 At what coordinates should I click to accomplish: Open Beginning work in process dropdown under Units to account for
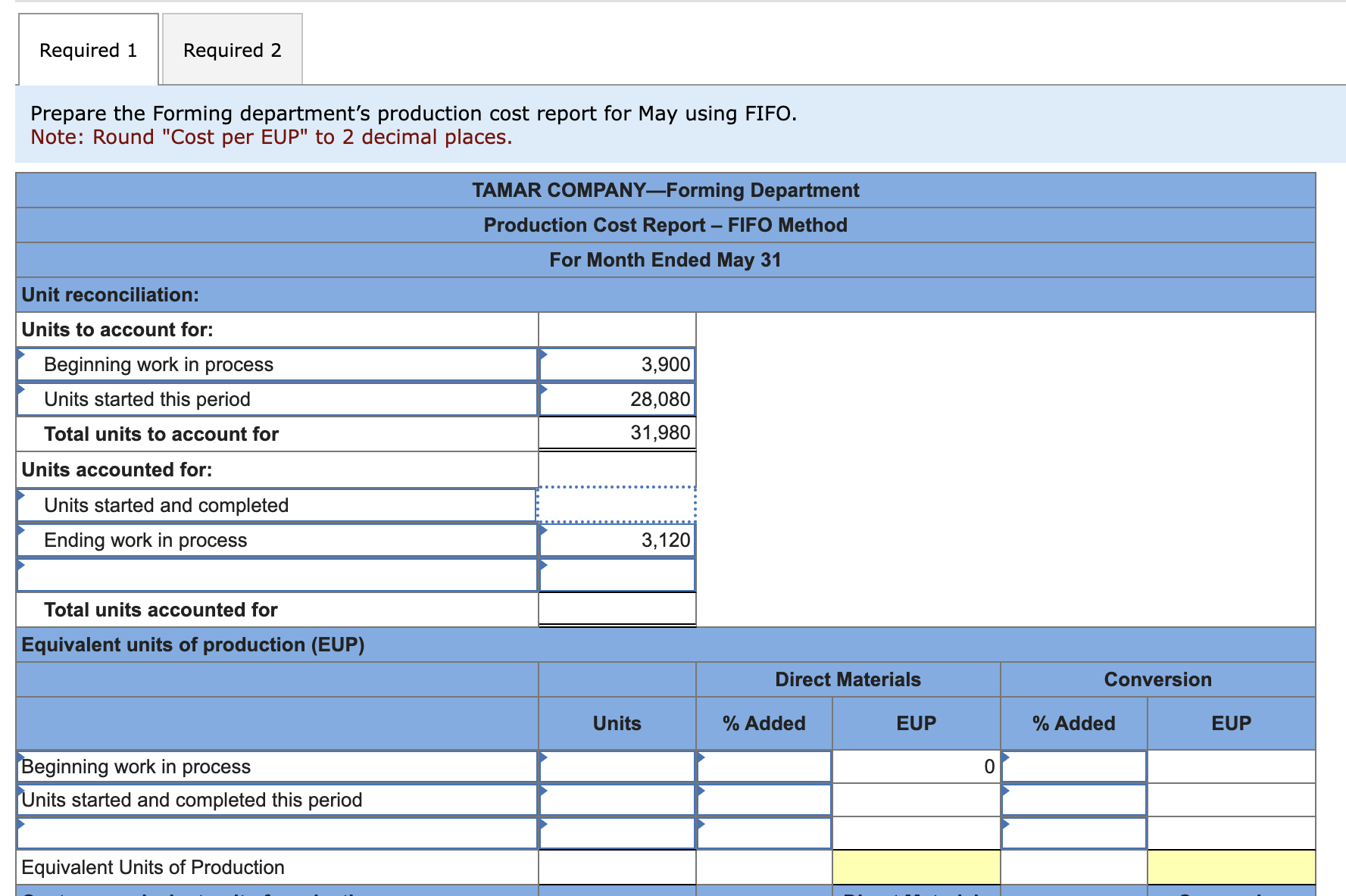point(277,364)
